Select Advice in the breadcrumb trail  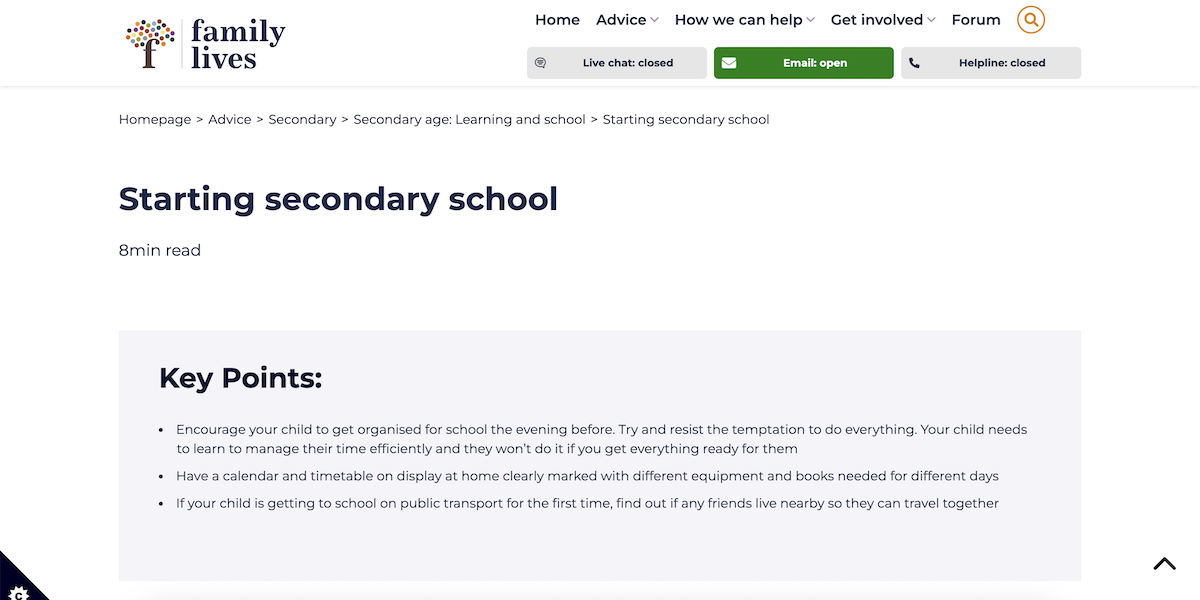coord(230,119)
